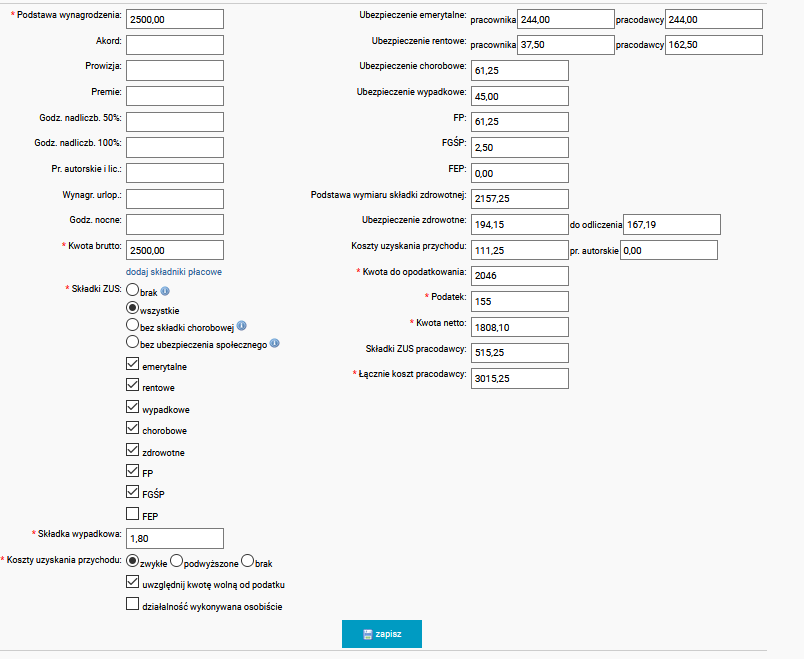
Task: Click Godz. nocne input field
Action: (175, 224)
